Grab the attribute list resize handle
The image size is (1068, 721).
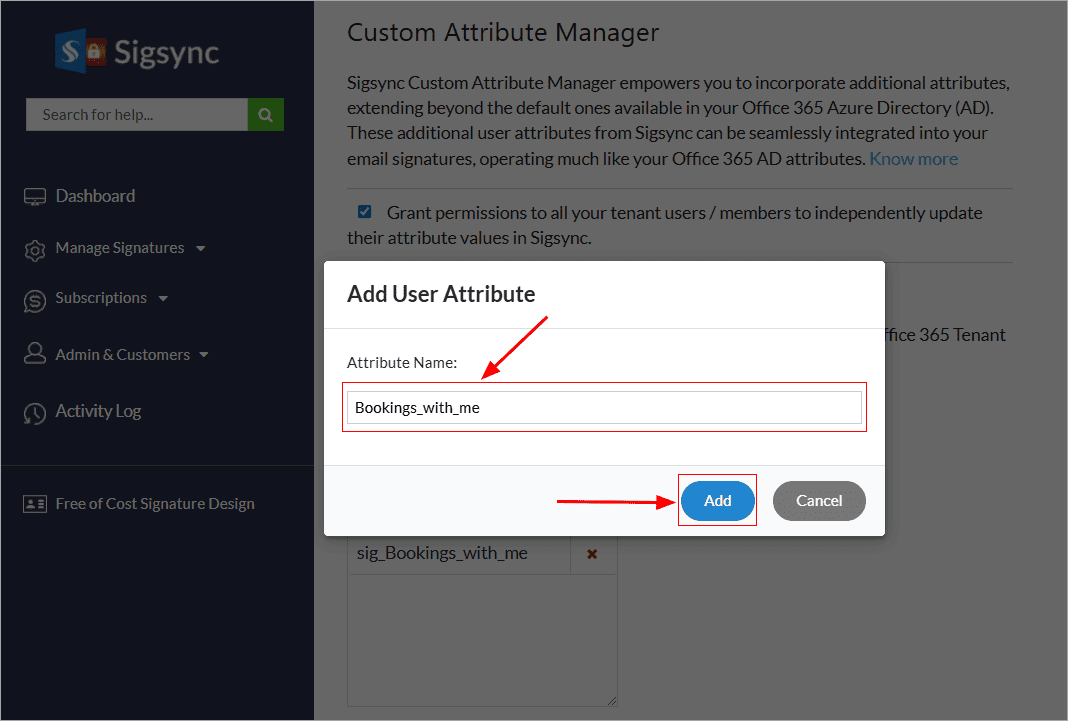(612, 701)
